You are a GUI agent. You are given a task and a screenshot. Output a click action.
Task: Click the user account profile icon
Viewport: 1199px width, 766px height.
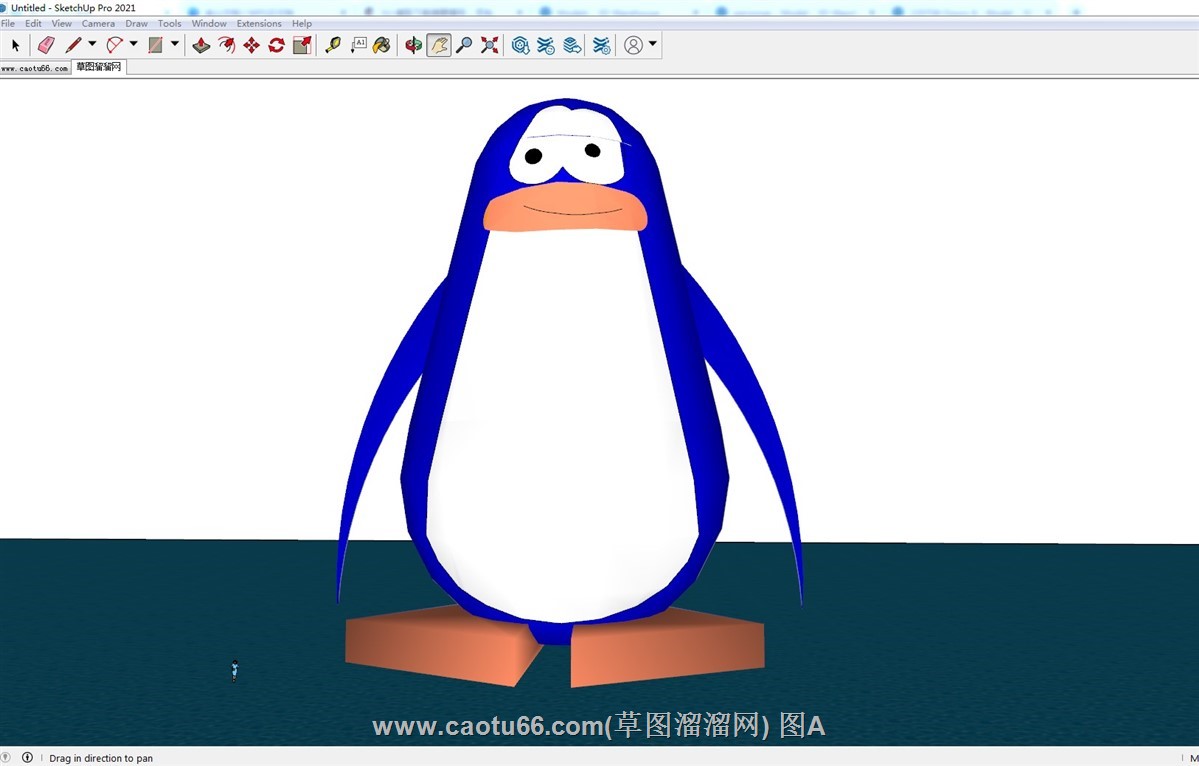(633, 45)
